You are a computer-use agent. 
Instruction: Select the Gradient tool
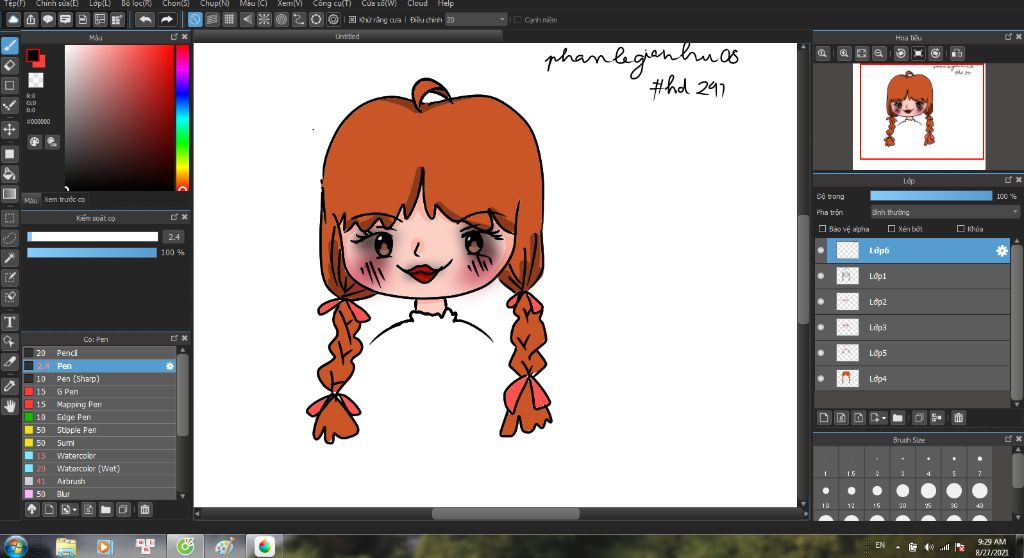(10, 194)
